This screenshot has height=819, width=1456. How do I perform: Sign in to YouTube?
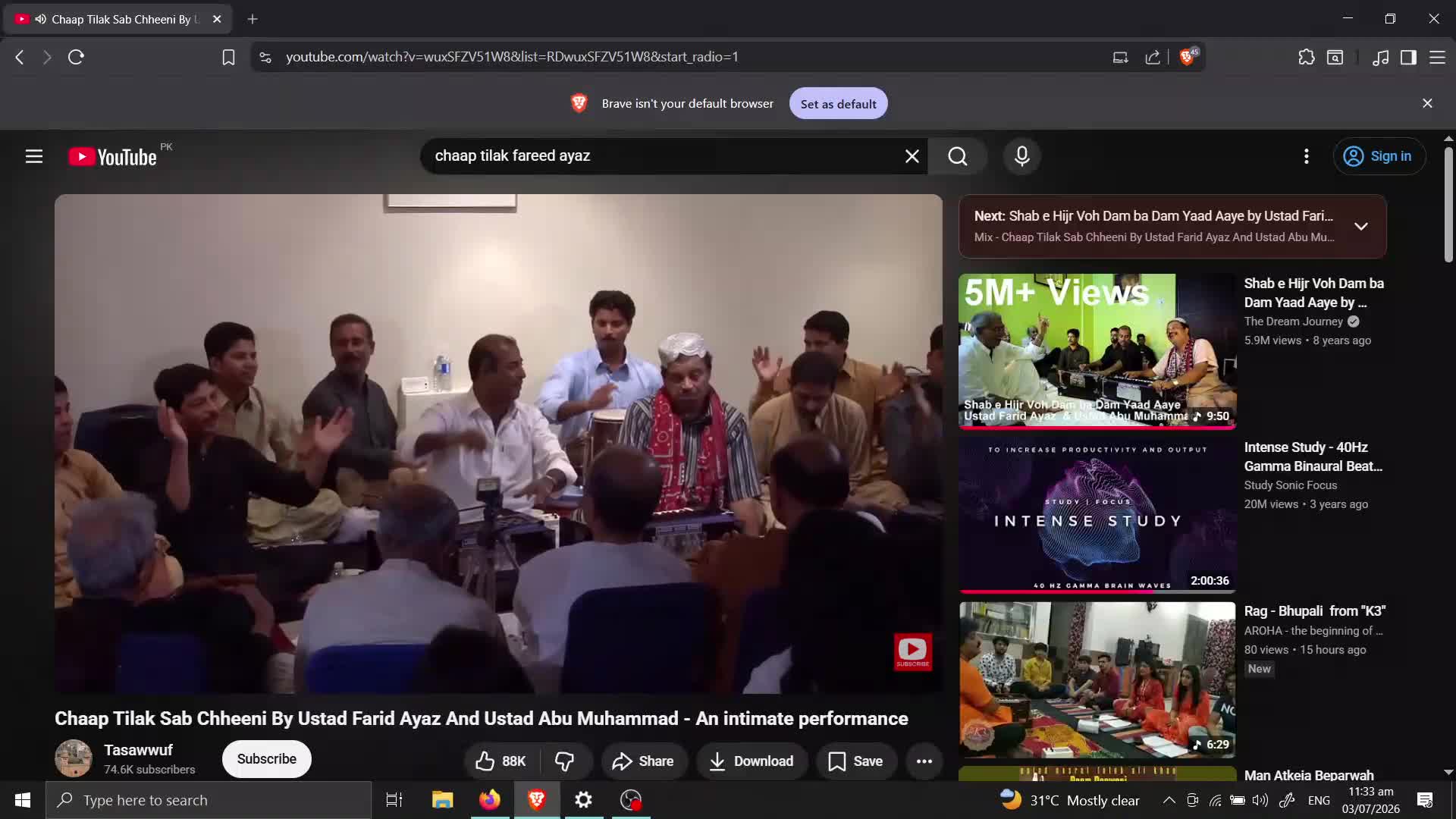(1379, 156)
